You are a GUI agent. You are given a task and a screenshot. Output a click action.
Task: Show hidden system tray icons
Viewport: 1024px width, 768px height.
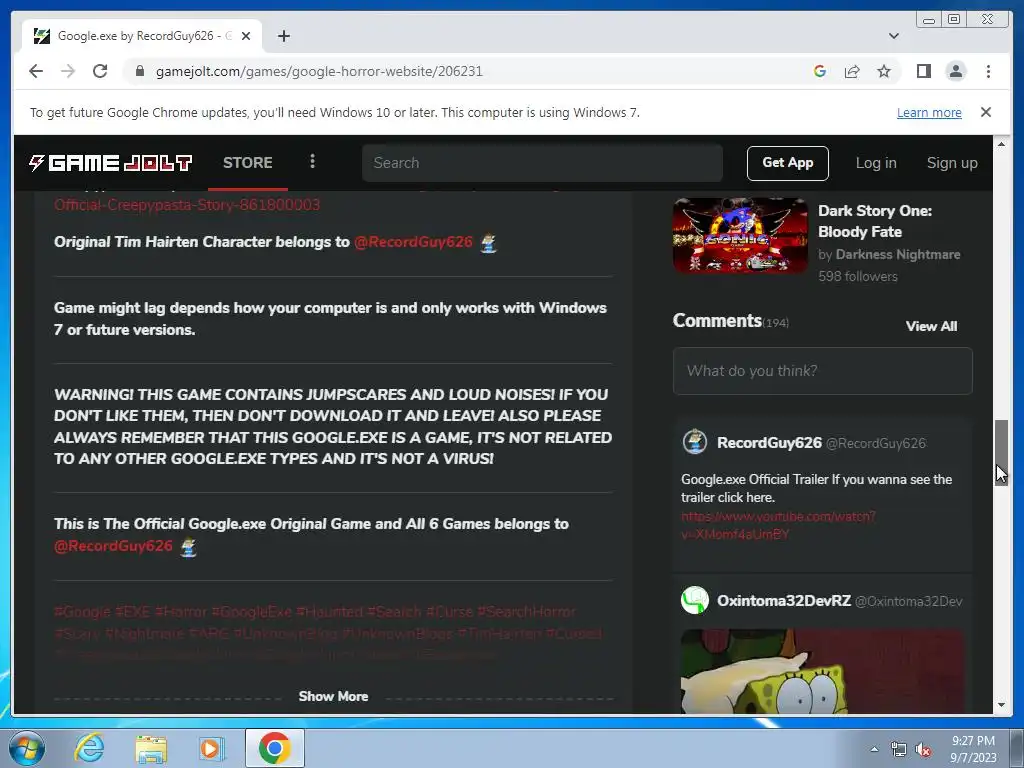[874, 749]
